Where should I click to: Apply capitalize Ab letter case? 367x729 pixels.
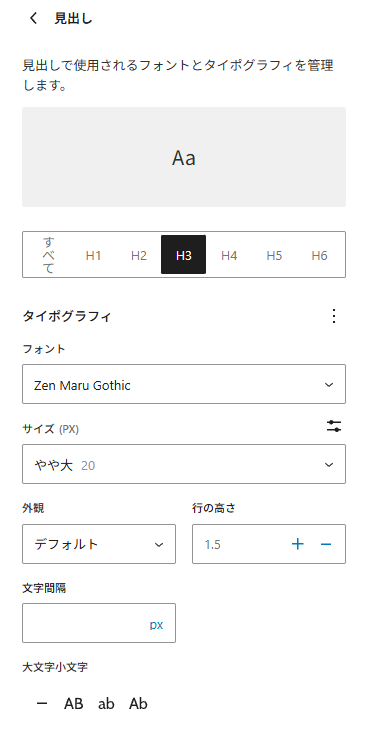(138, 703)
